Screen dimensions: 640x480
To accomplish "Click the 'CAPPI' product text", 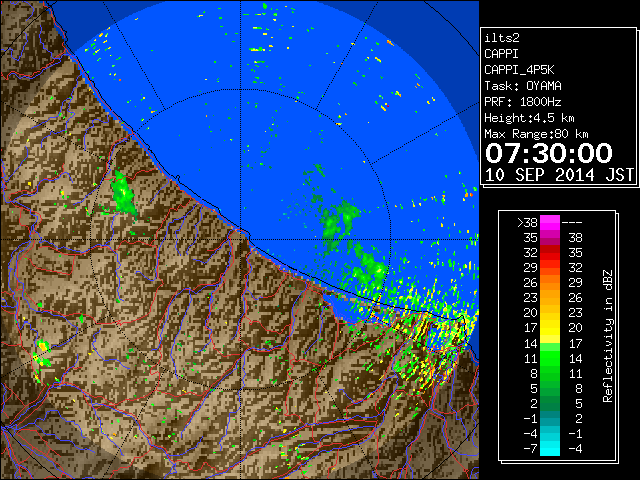I will [501, 54].
